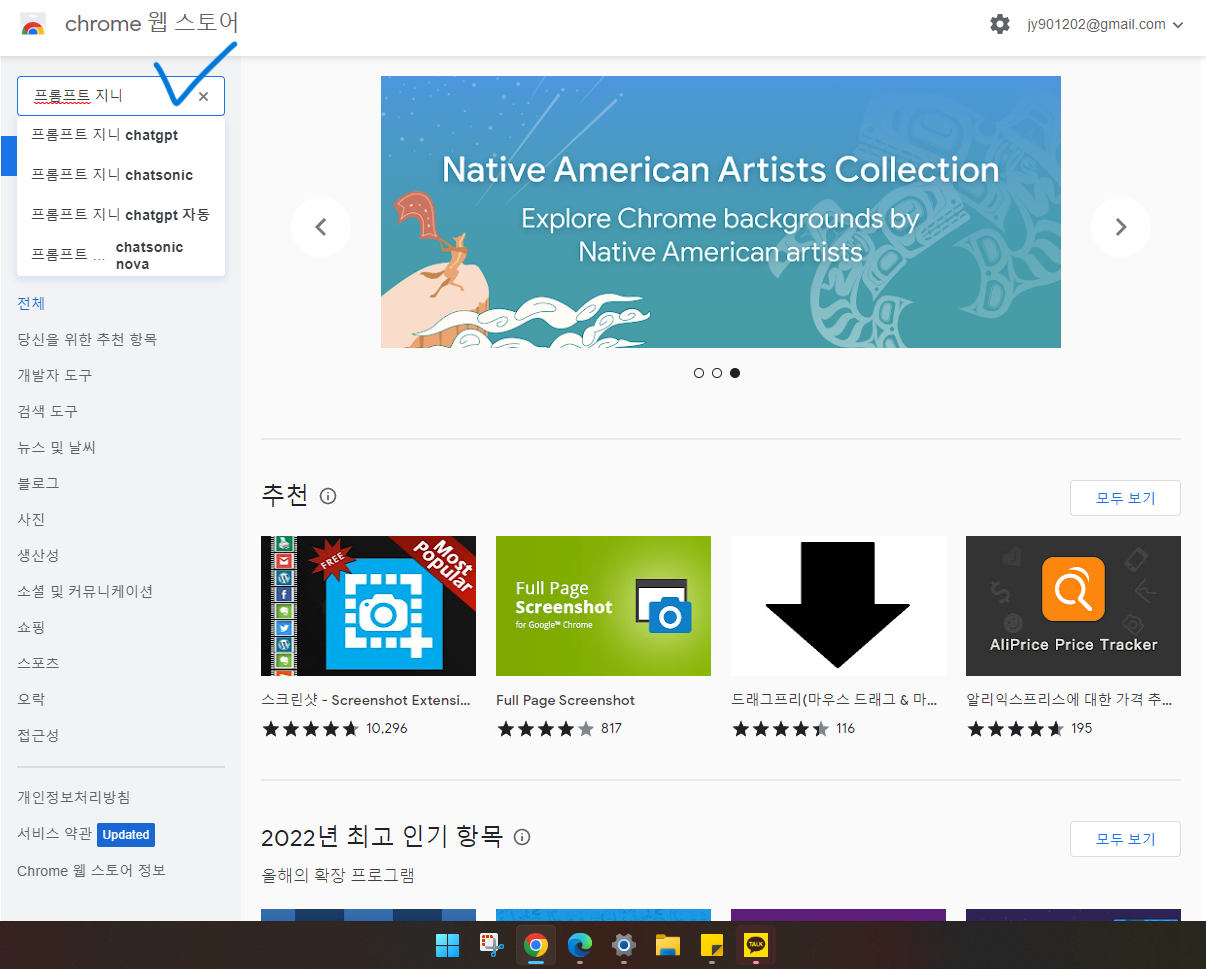
Task: Click the 스크린샷 - Screenshot Extensi... title
Action: click(365, 700)
